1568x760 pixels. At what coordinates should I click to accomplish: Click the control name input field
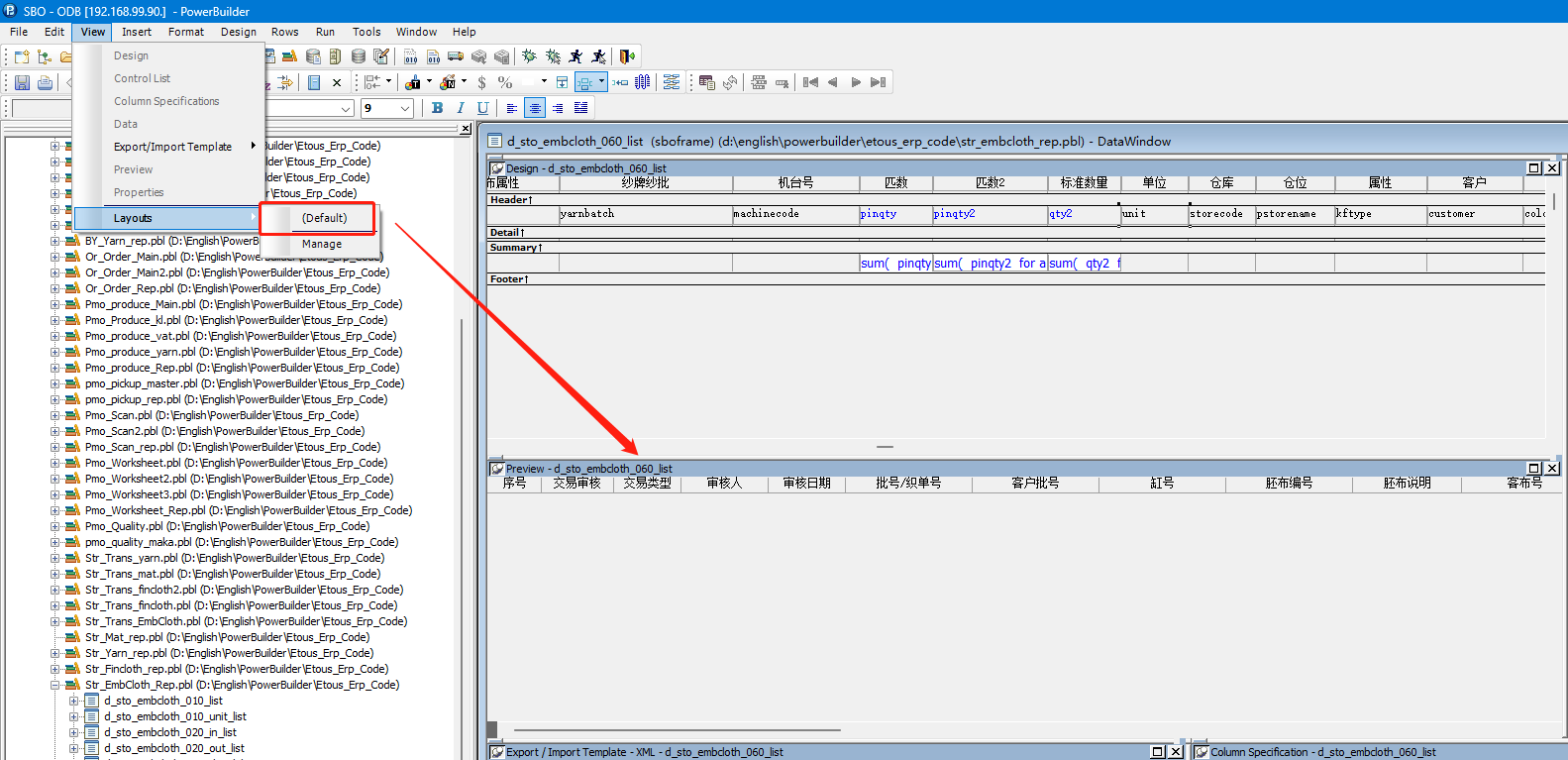point(41,108)
